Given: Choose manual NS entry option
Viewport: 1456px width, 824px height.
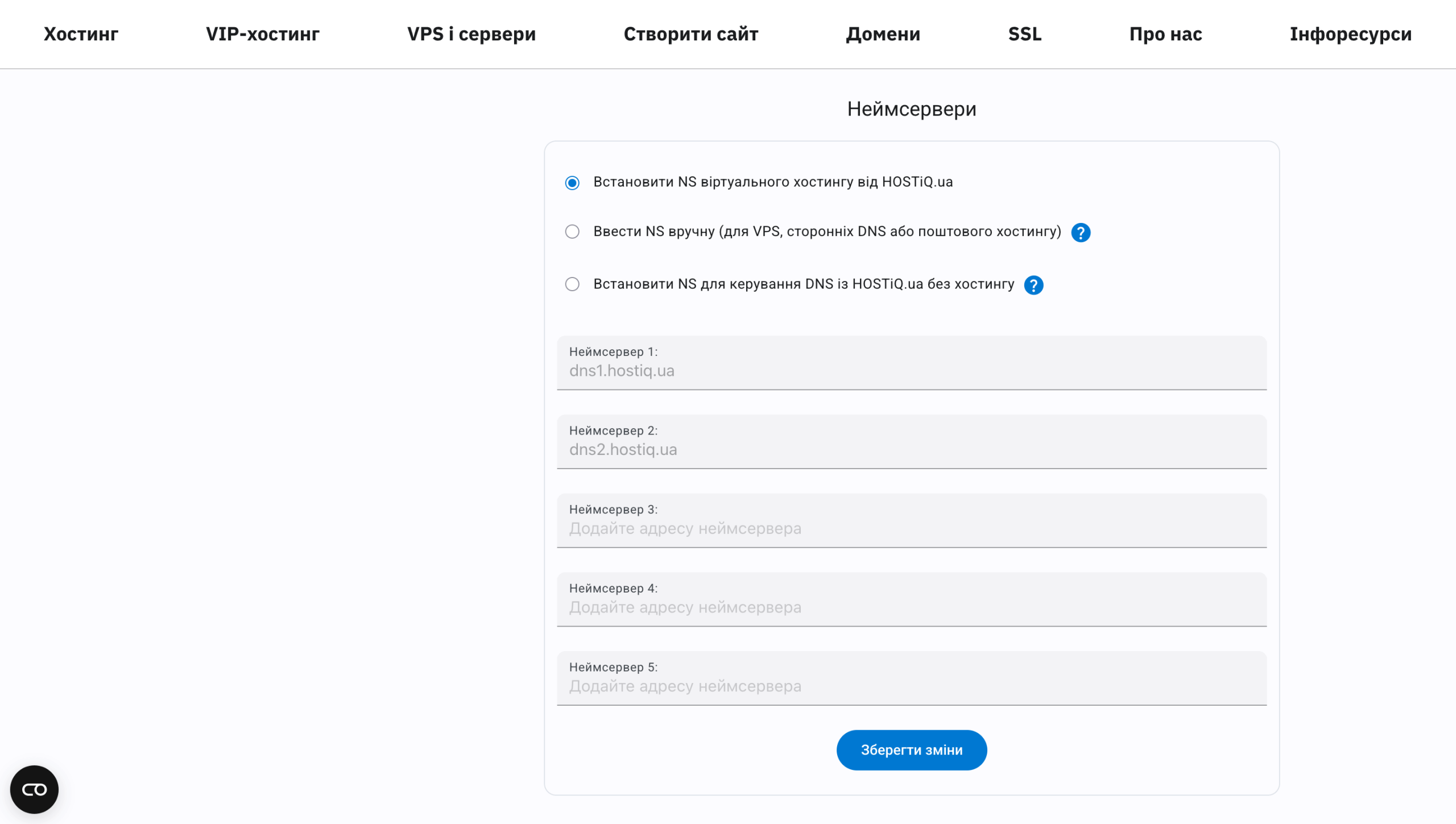Looking at the screenshot, I should tap(572, 231).
